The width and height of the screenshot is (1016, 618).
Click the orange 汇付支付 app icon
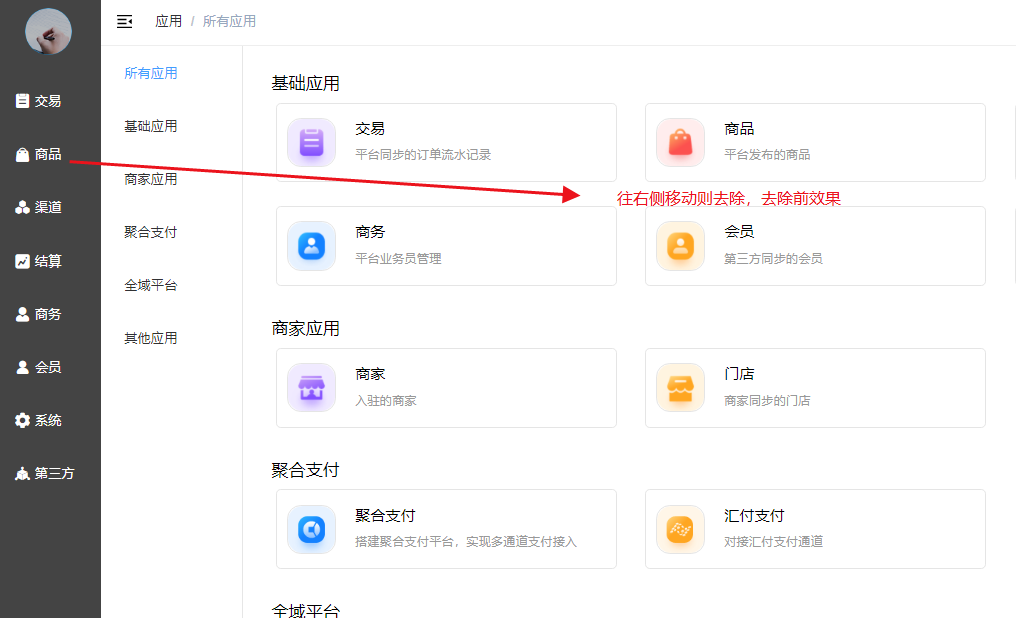[680, 529]
